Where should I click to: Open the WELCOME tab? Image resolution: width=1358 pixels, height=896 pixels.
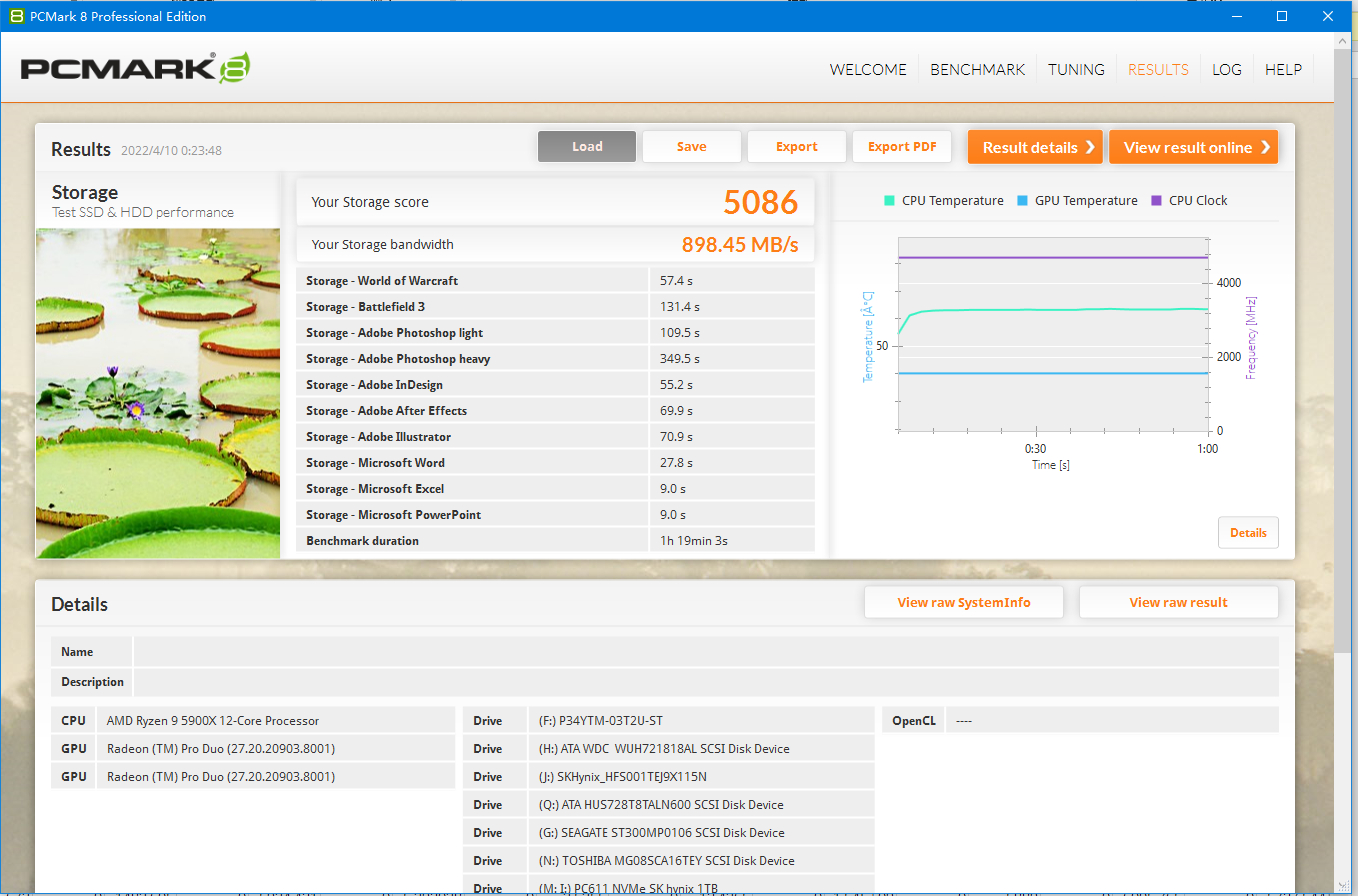(x=868, y=69)
